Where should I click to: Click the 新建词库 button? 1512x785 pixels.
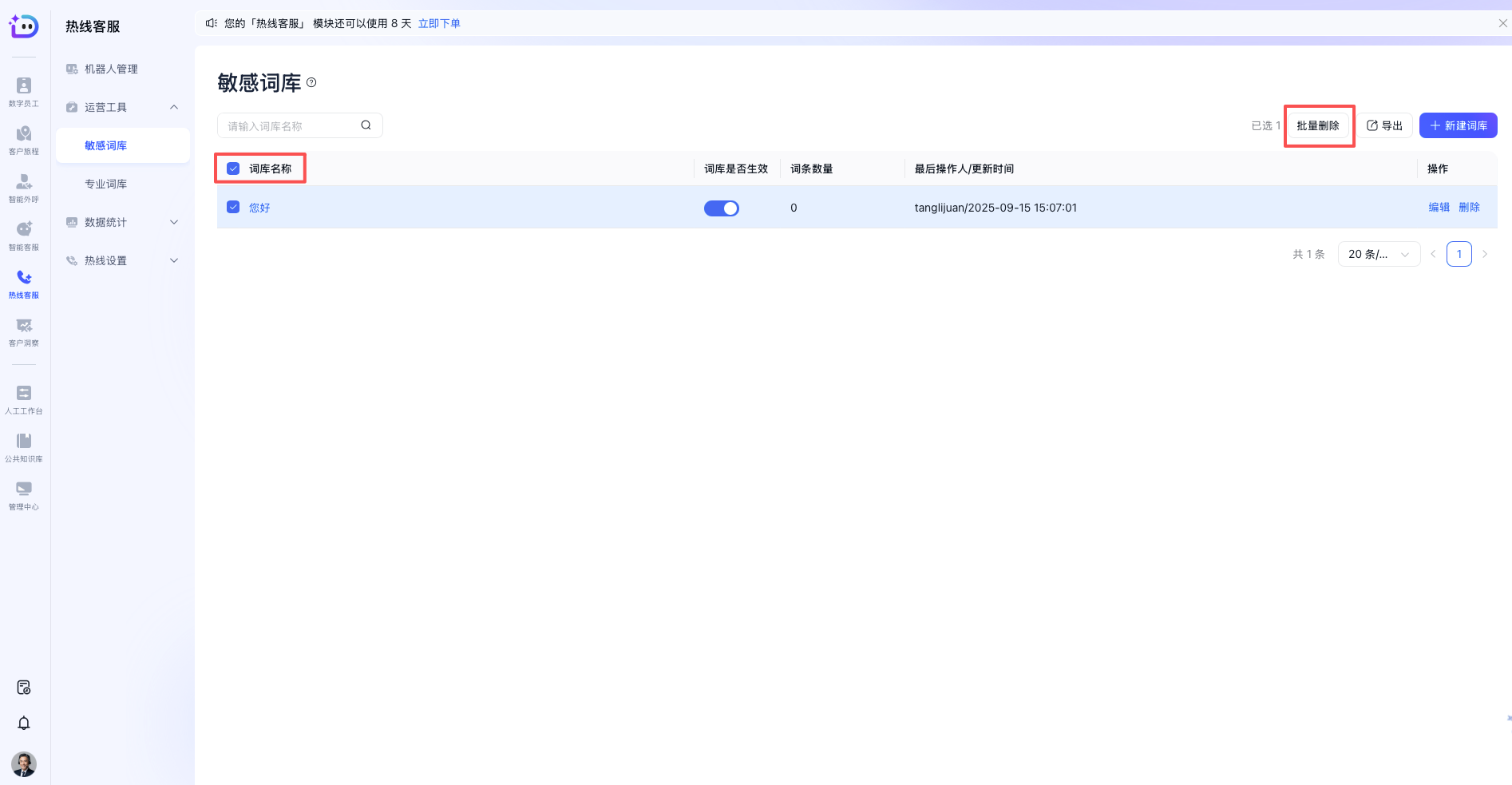click(x=1458, y=125)
